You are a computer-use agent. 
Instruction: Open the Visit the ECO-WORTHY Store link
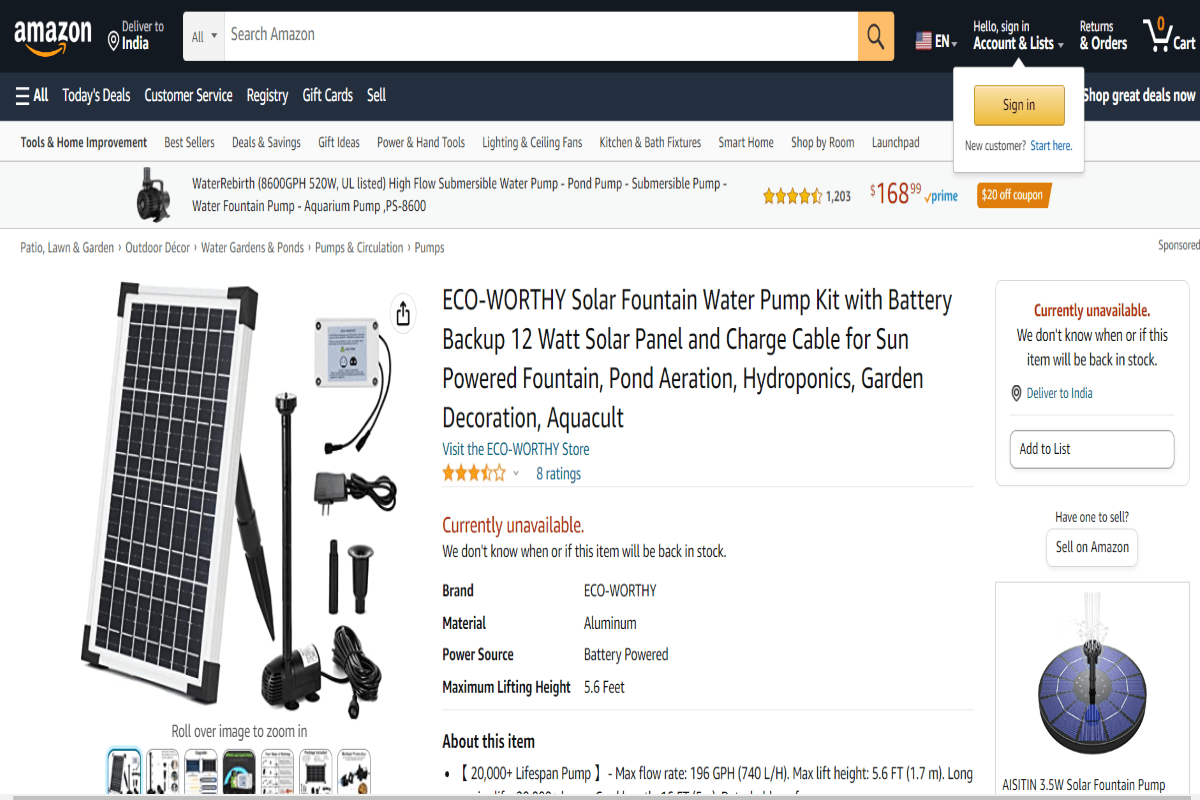(516, 449)
